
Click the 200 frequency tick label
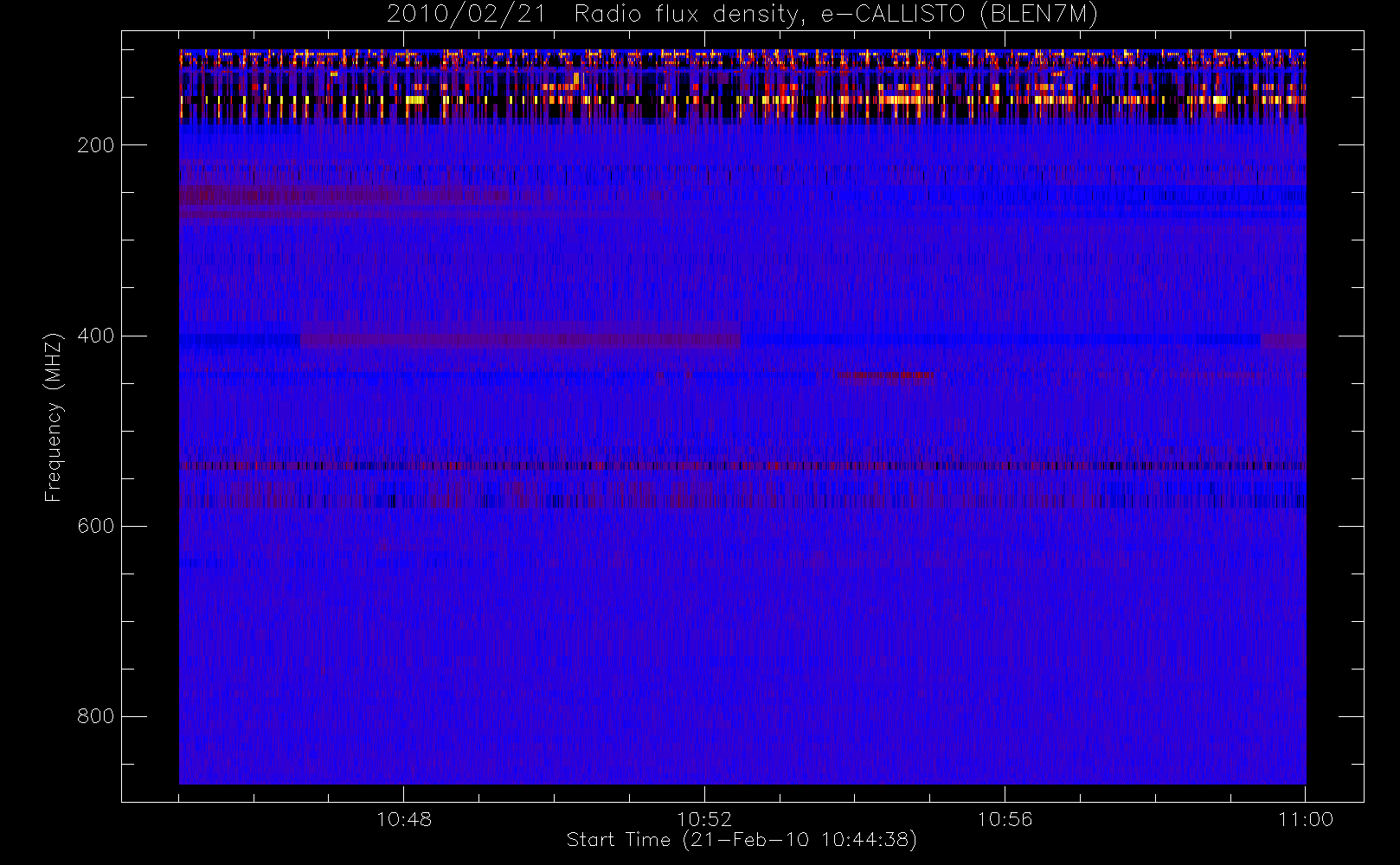coord(95,145)
